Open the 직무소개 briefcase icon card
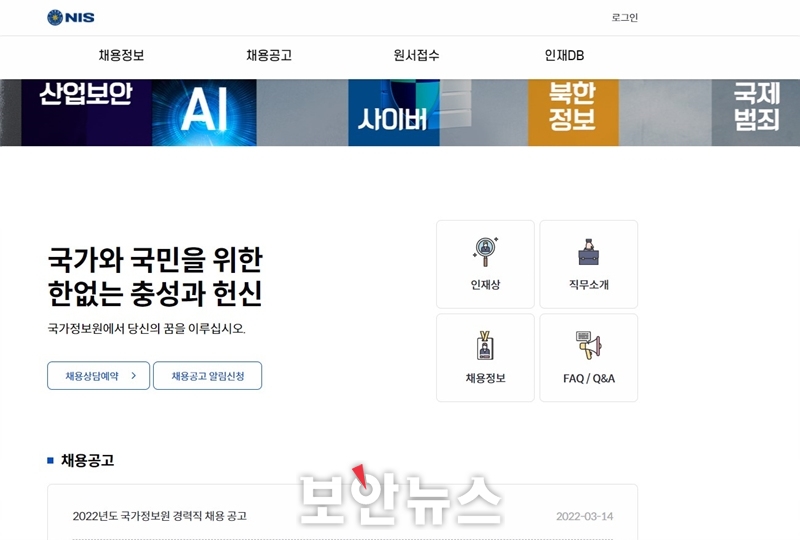Image resolution: width=800 pixels, height=540 pixels. 589,264
